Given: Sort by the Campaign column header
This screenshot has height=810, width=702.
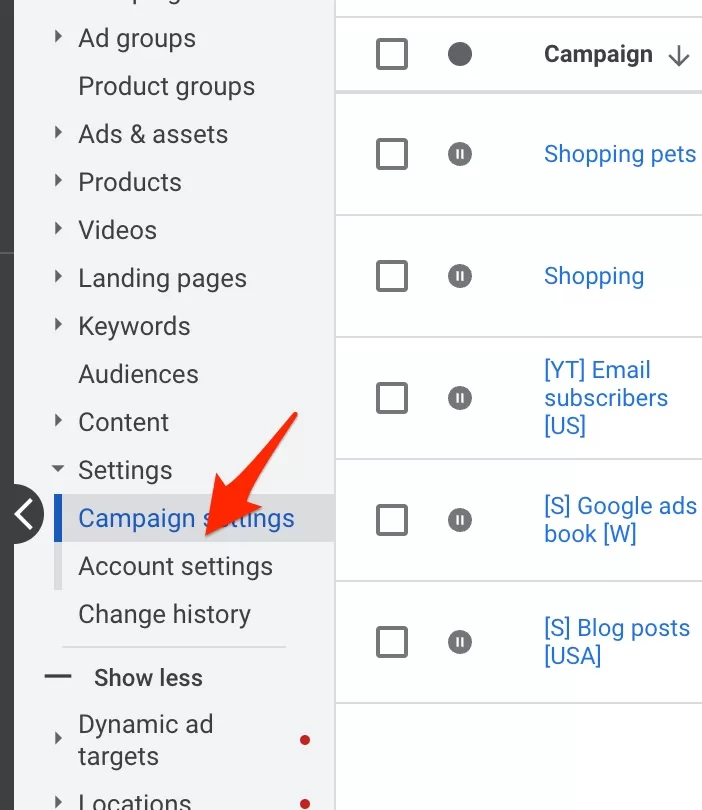Looking at the screenshot, I should coord(598,54).
